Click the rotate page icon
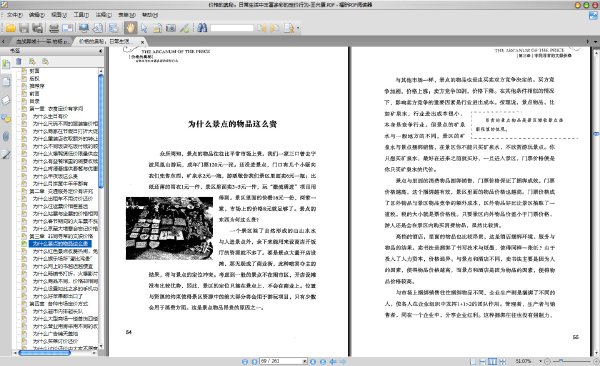The image size is (600, 366). click(x=98, y=28)
